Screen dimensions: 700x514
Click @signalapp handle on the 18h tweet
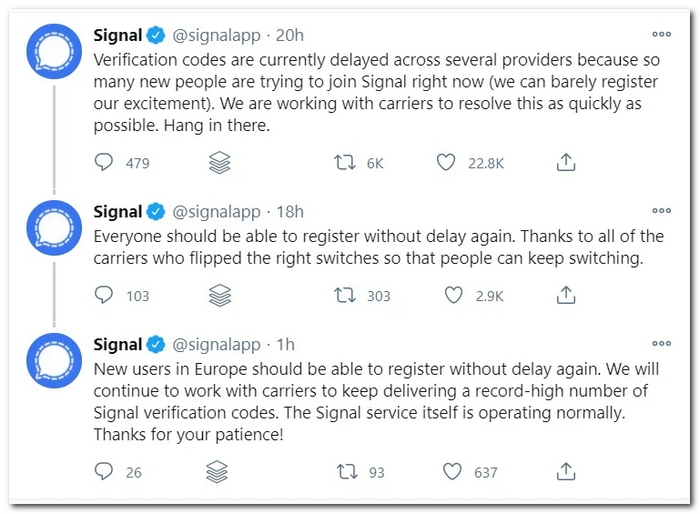click(x=217, y=212)
